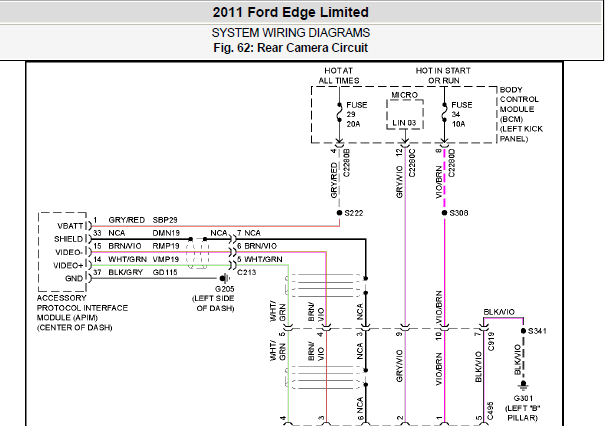Click circuit code "SBP29"

click(165, 220)
